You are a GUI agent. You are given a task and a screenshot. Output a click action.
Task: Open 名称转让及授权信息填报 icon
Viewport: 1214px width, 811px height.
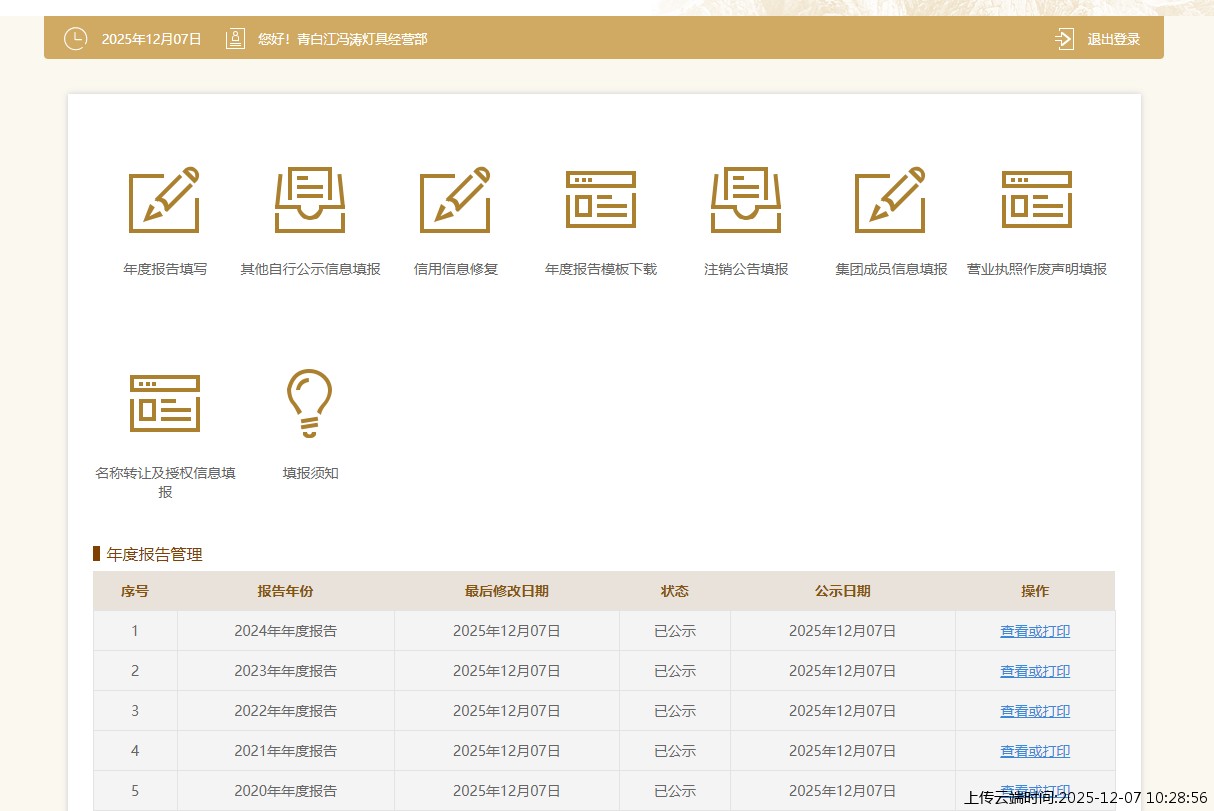(165, 403)
